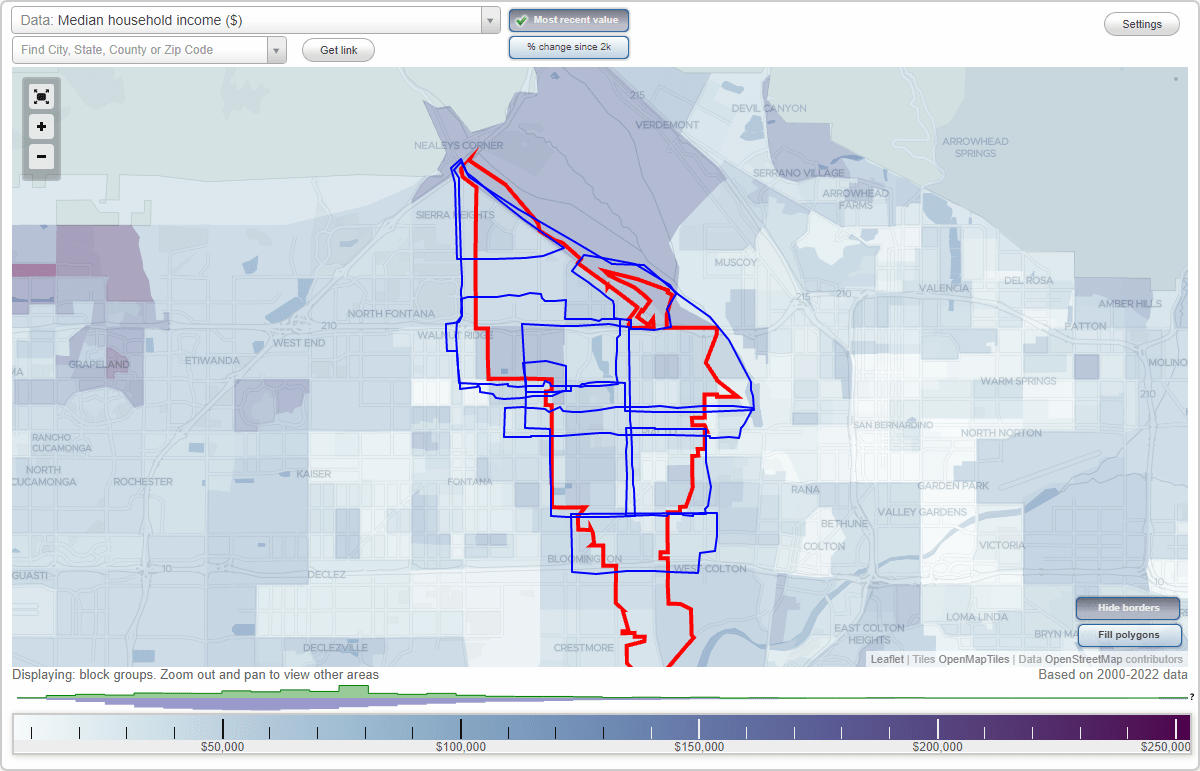Open the Settings panel
Viewport: 1200px width, 771px height.
tap(1141, 23)
